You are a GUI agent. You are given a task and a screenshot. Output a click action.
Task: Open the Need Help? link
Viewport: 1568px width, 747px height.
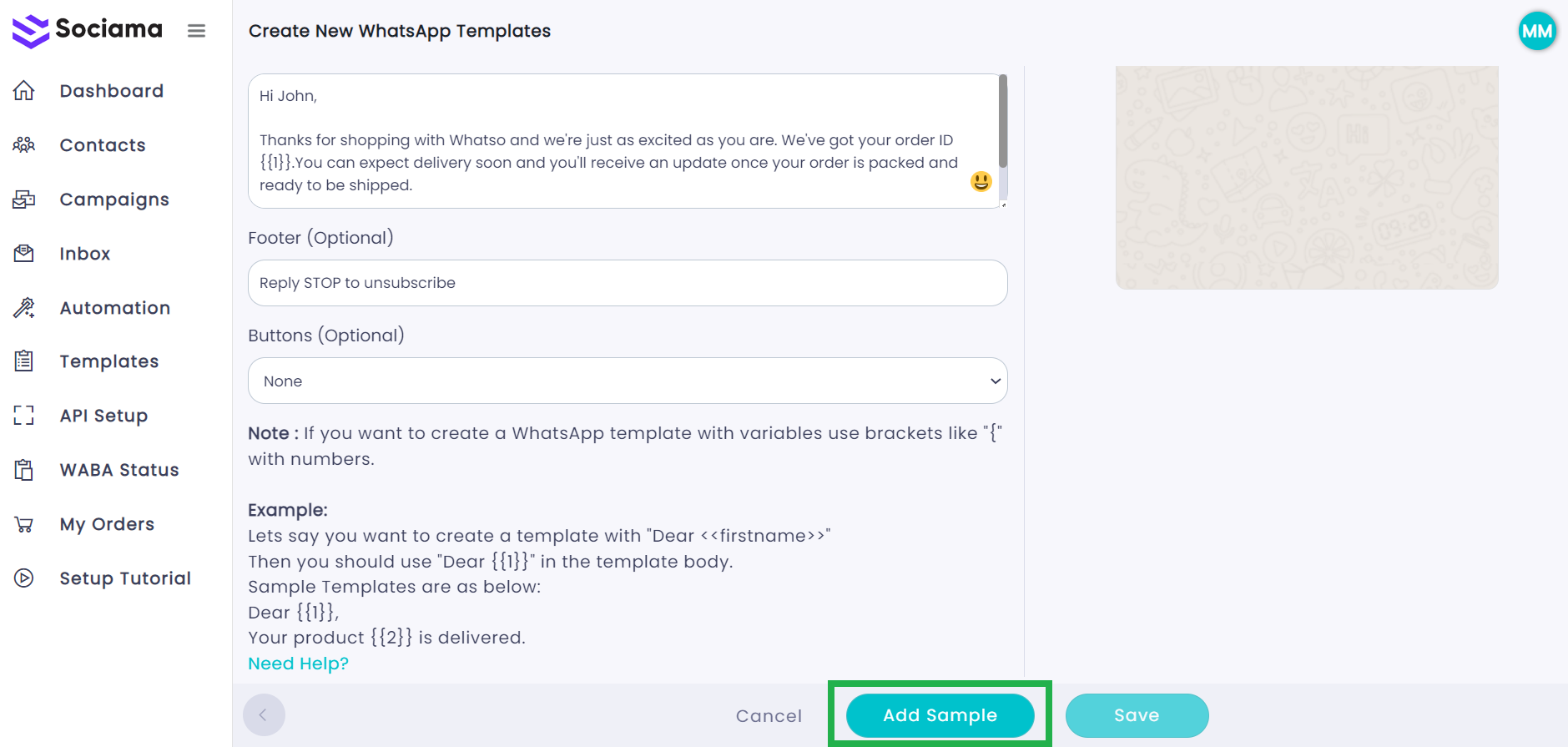[298, 664]
